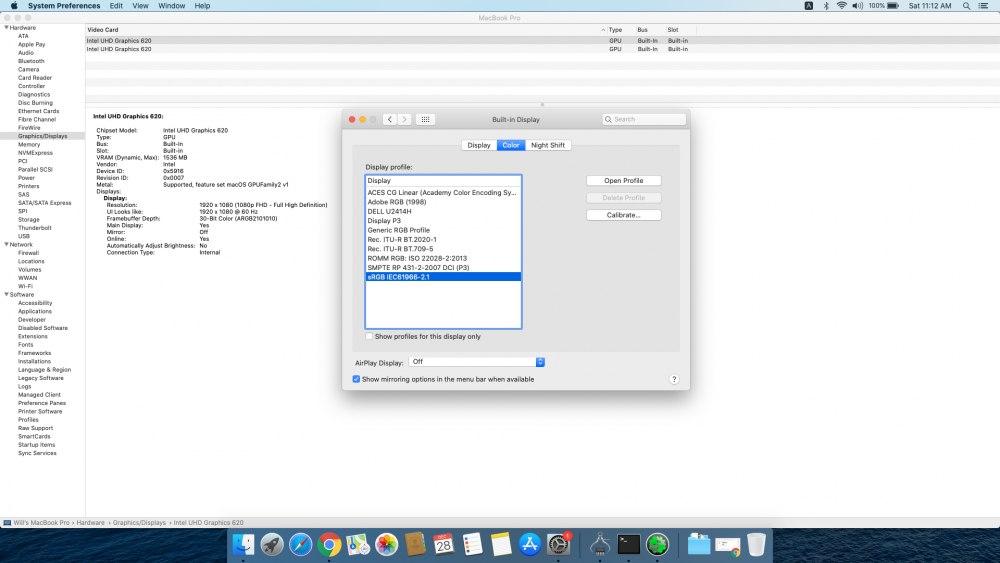This screenshot has height=563, width=1000.
Task: Open Contacts book icon in Dock
Action: coord(415,545)
